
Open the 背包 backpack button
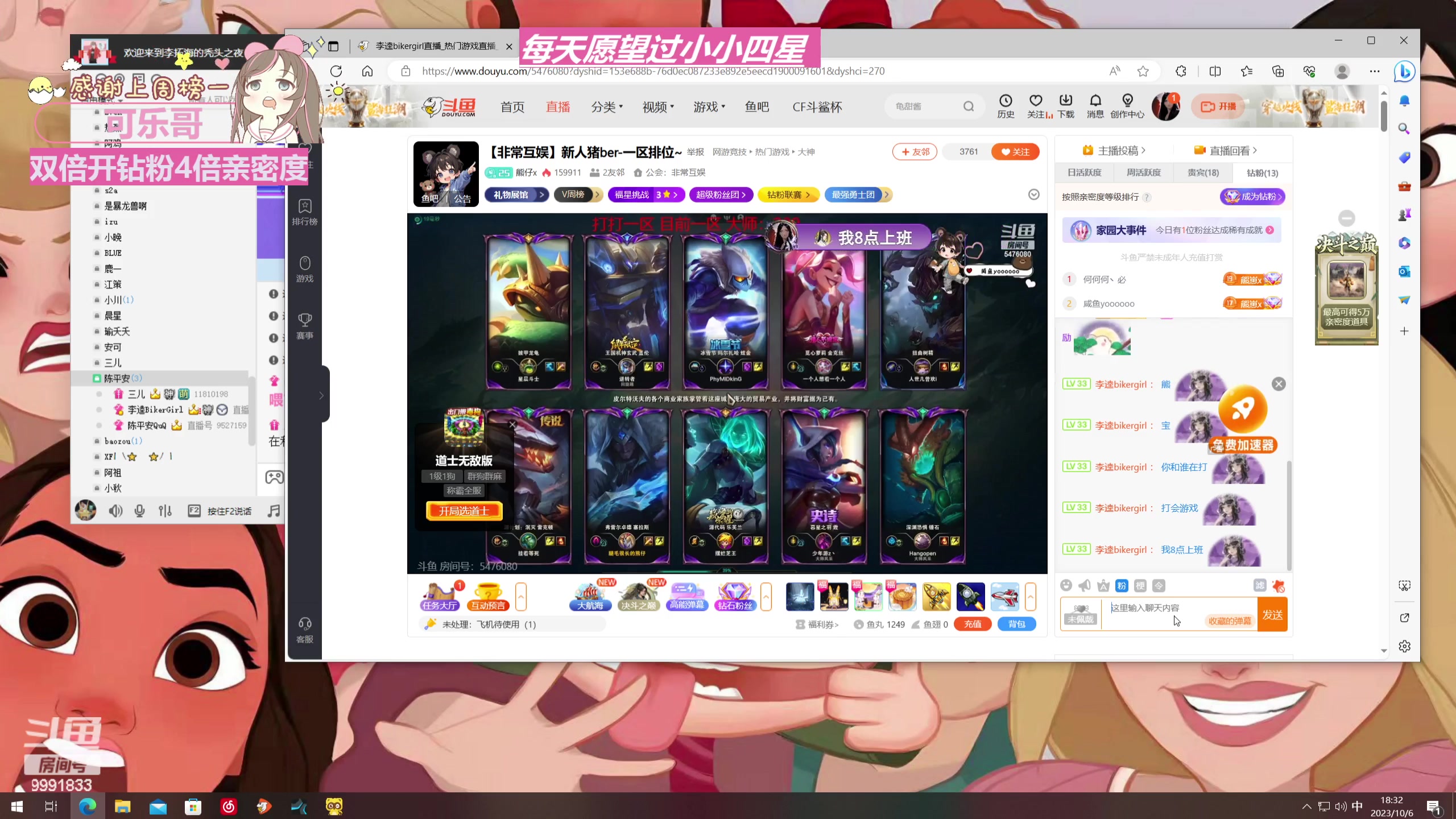click(1017, 624)
